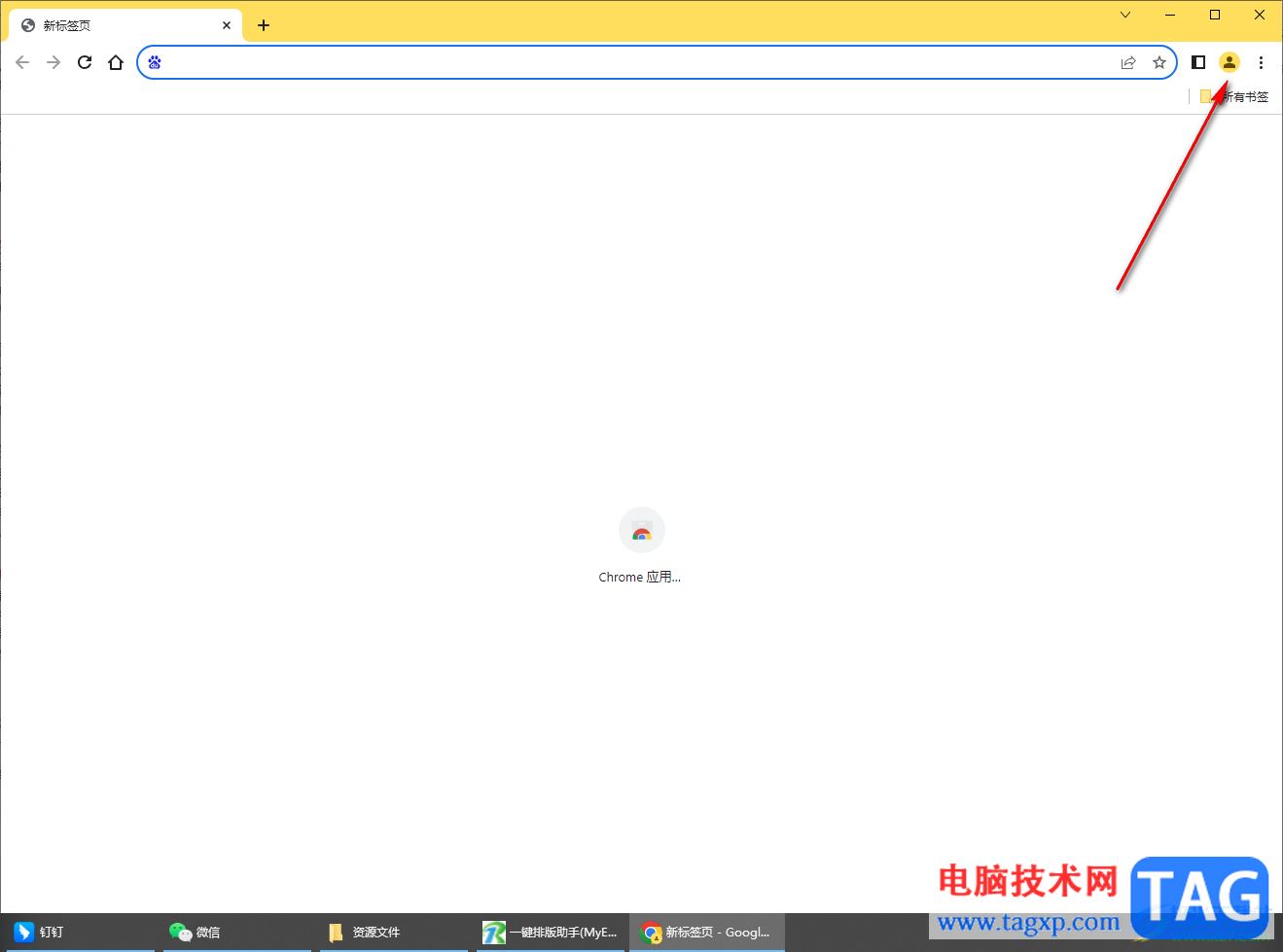Click inside the address bar input field
Image resolution: width=1283 pixels, height=952 pixels.
(x=584, y=61)
